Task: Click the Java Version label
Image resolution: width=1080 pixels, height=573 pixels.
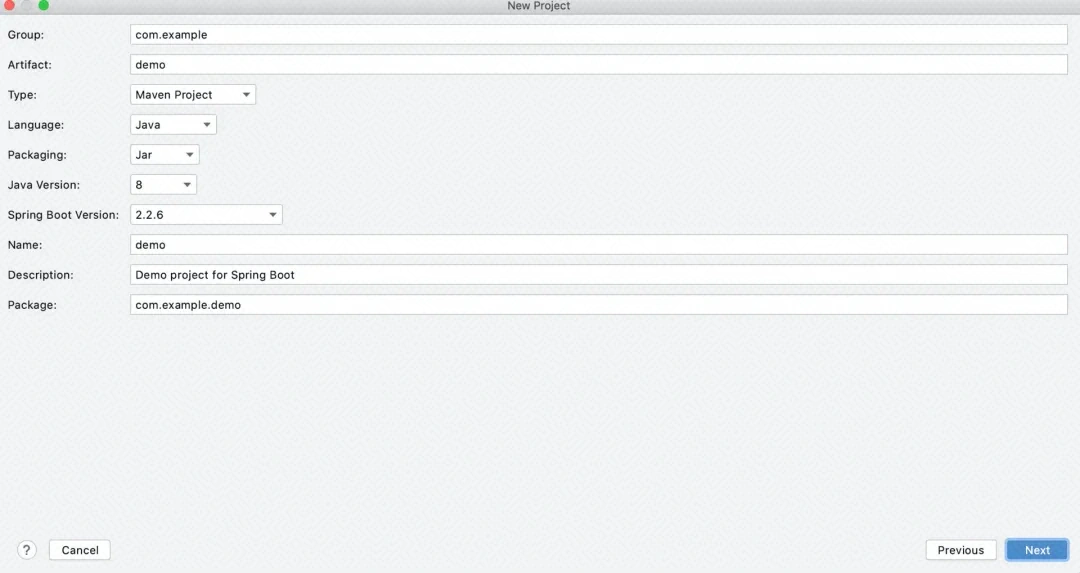Action: [43, 185]
